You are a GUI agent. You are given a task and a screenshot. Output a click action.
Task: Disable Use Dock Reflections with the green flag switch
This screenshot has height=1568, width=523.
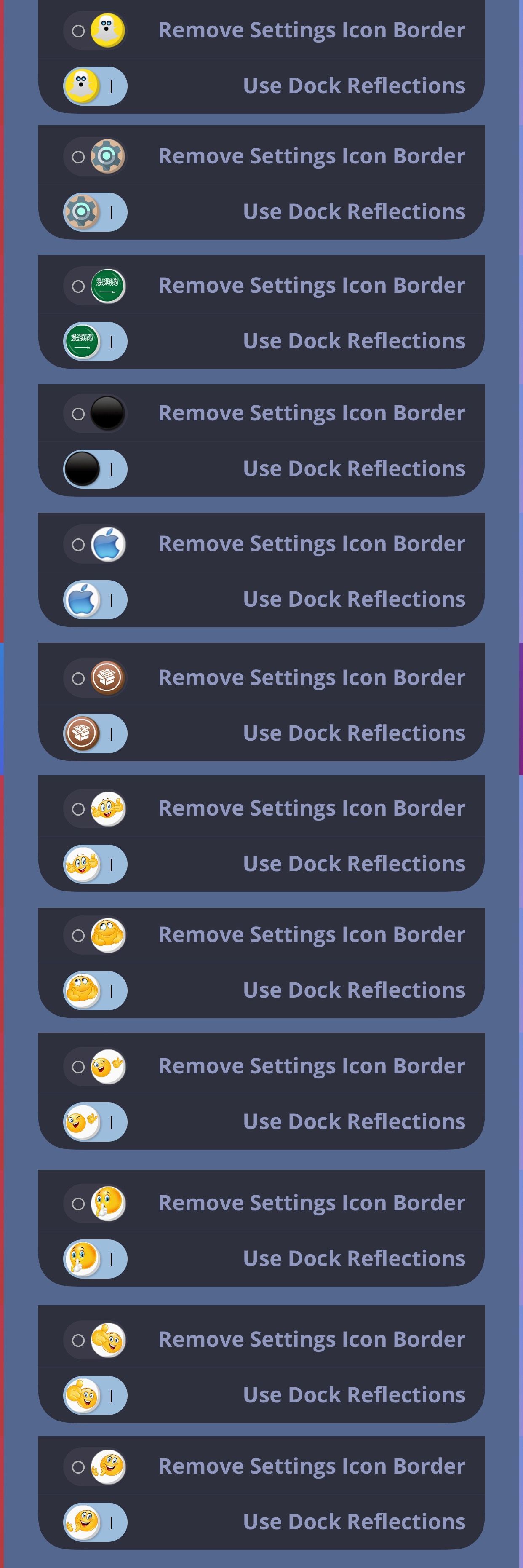pyautogui.click(x=95, y=342)
